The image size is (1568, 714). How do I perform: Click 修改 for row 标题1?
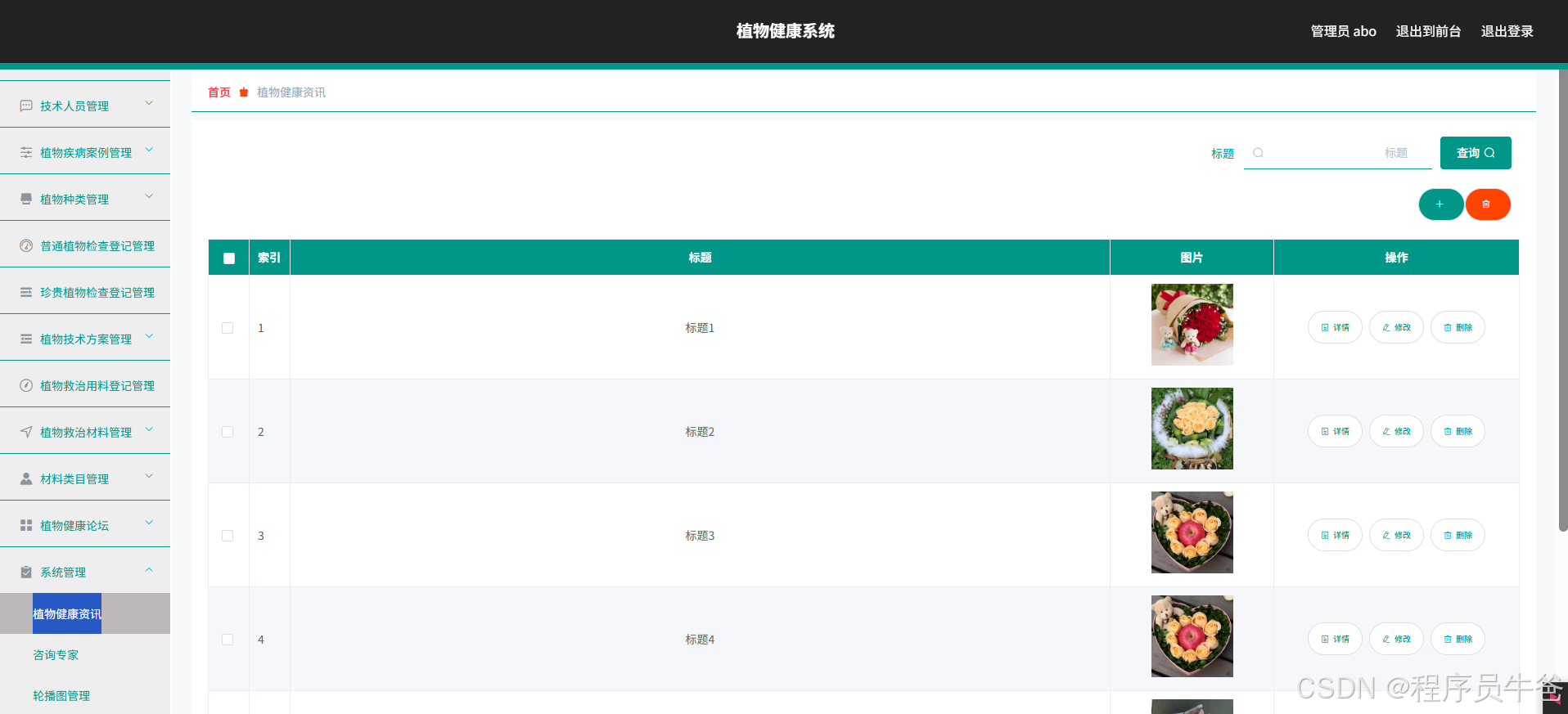(1396, 327)
